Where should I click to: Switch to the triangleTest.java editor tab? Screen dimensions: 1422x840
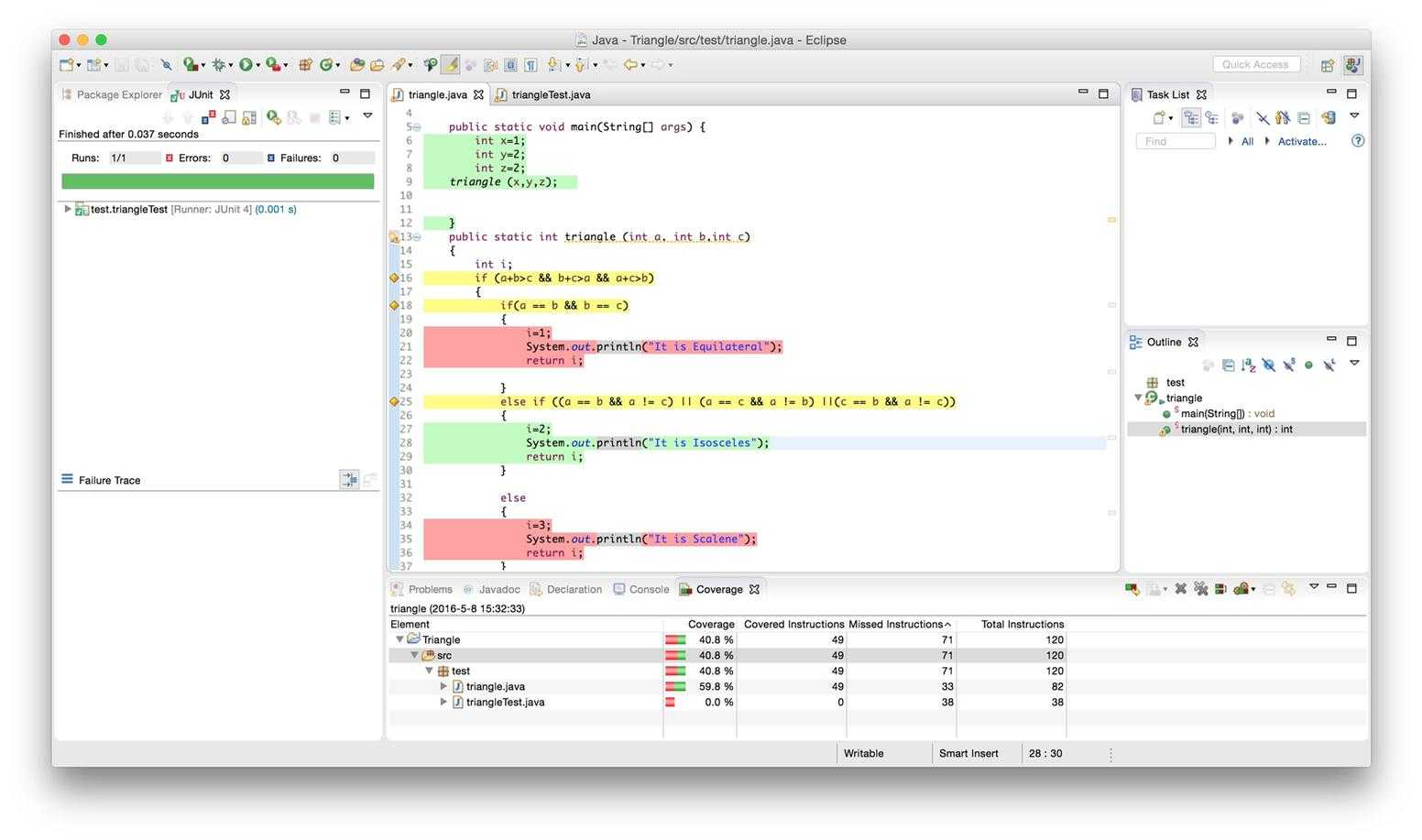click(x=544, y=94)
